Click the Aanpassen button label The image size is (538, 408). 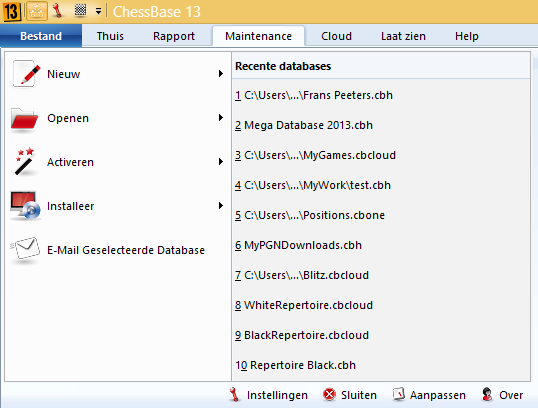click(x=438, y=395)
